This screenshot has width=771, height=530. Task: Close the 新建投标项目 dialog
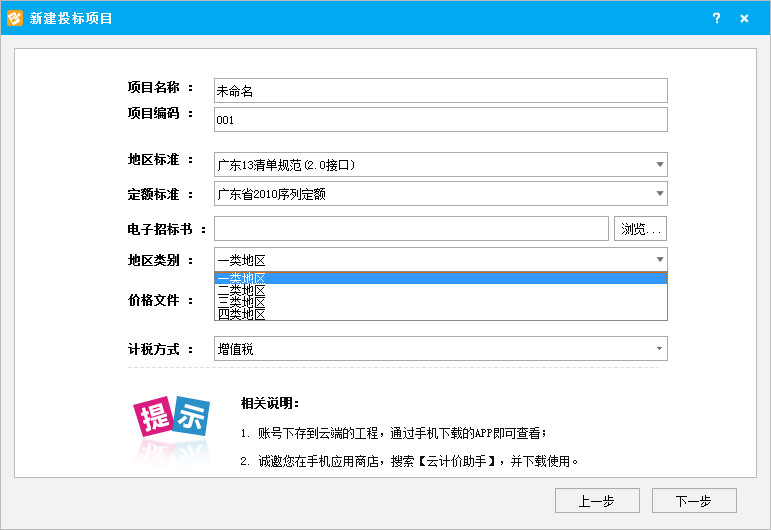(x=745, y=18)
